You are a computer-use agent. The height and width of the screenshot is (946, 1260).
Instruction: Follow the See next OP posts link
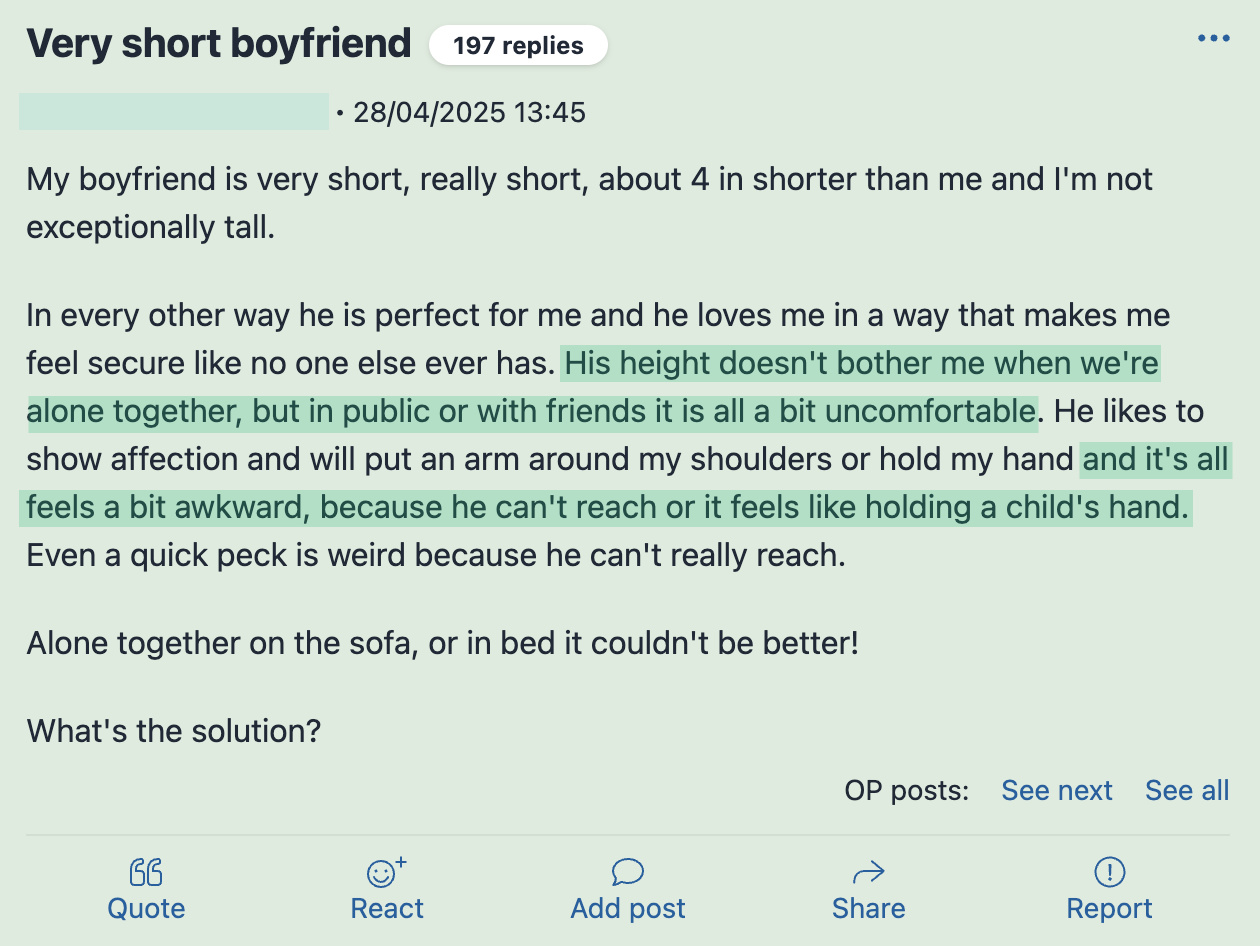(1057, 790)
